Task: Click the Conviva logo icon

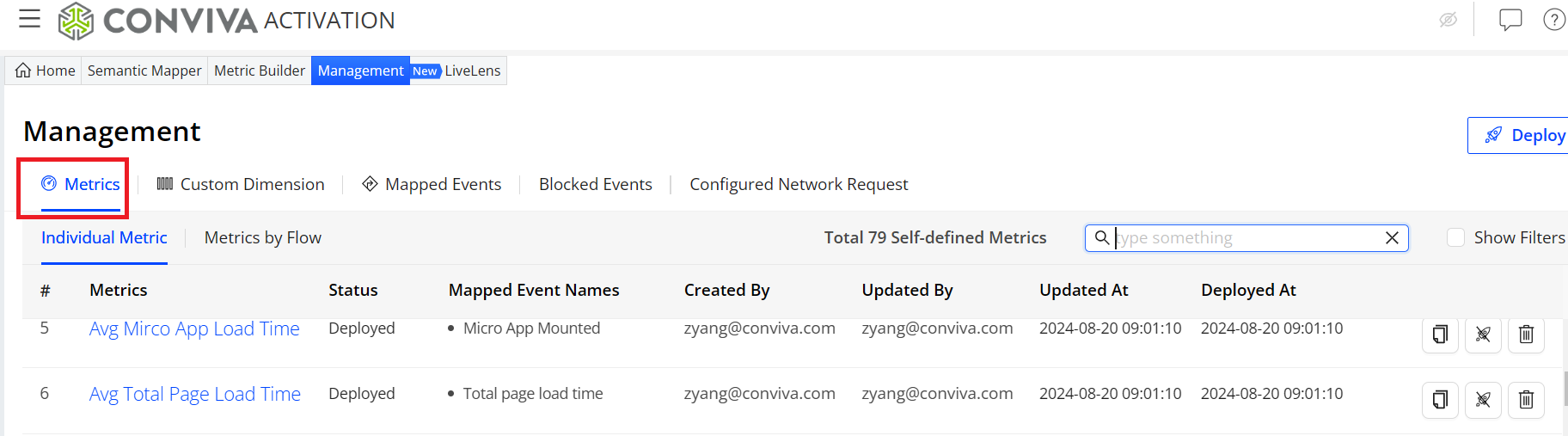Action: pyautogui.click(x=76, y=21)
